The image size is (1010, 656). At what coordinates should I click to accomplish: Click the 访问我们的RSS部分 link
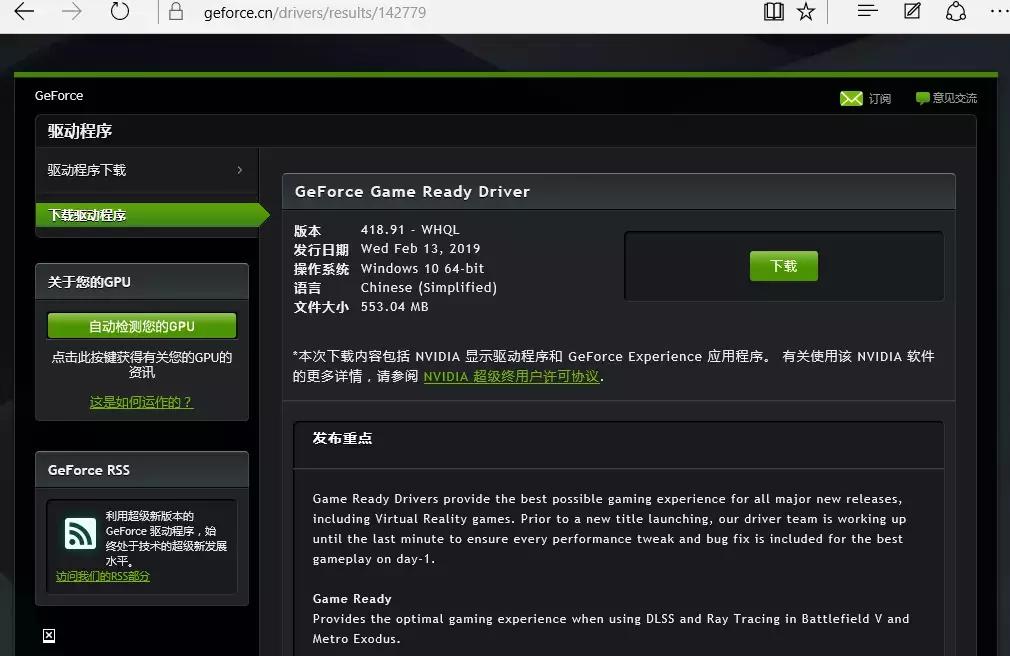point(102,576)
